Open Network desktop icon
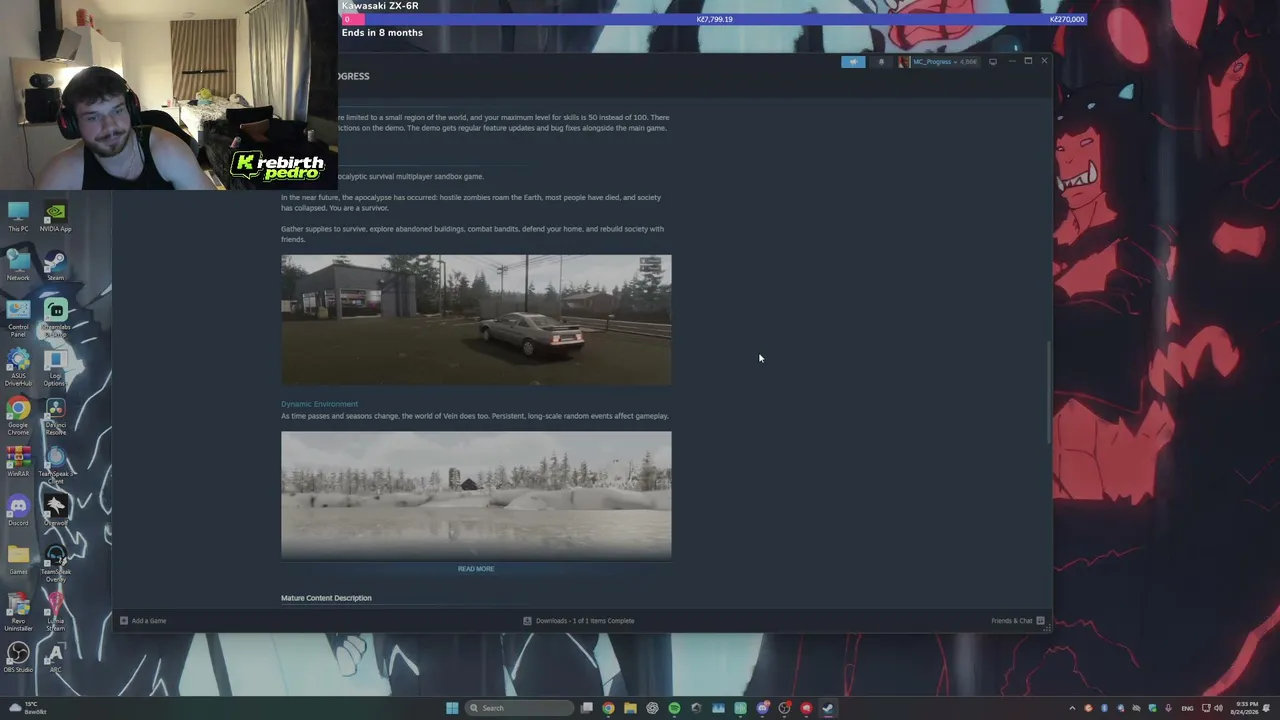 (18, 266)
